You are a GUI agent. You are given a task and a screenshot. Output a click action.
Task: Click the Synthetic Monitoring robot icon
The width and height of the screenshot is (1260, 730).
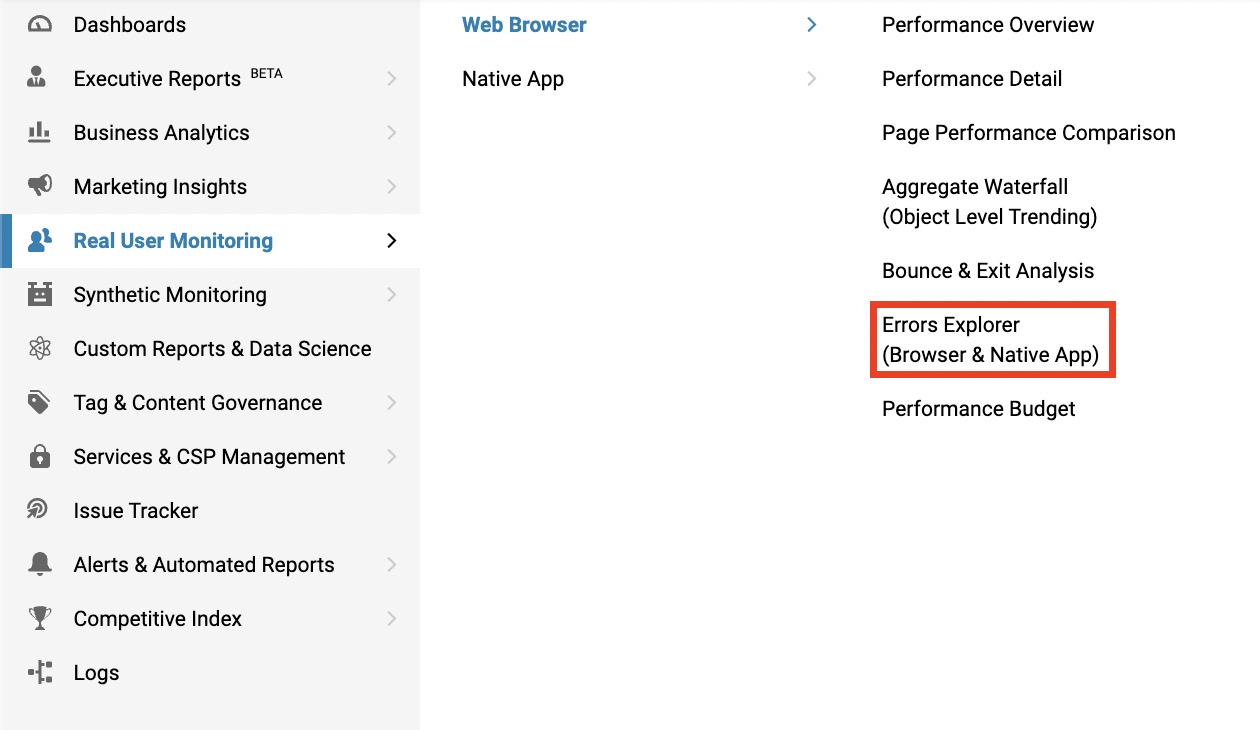coord(40,295)
